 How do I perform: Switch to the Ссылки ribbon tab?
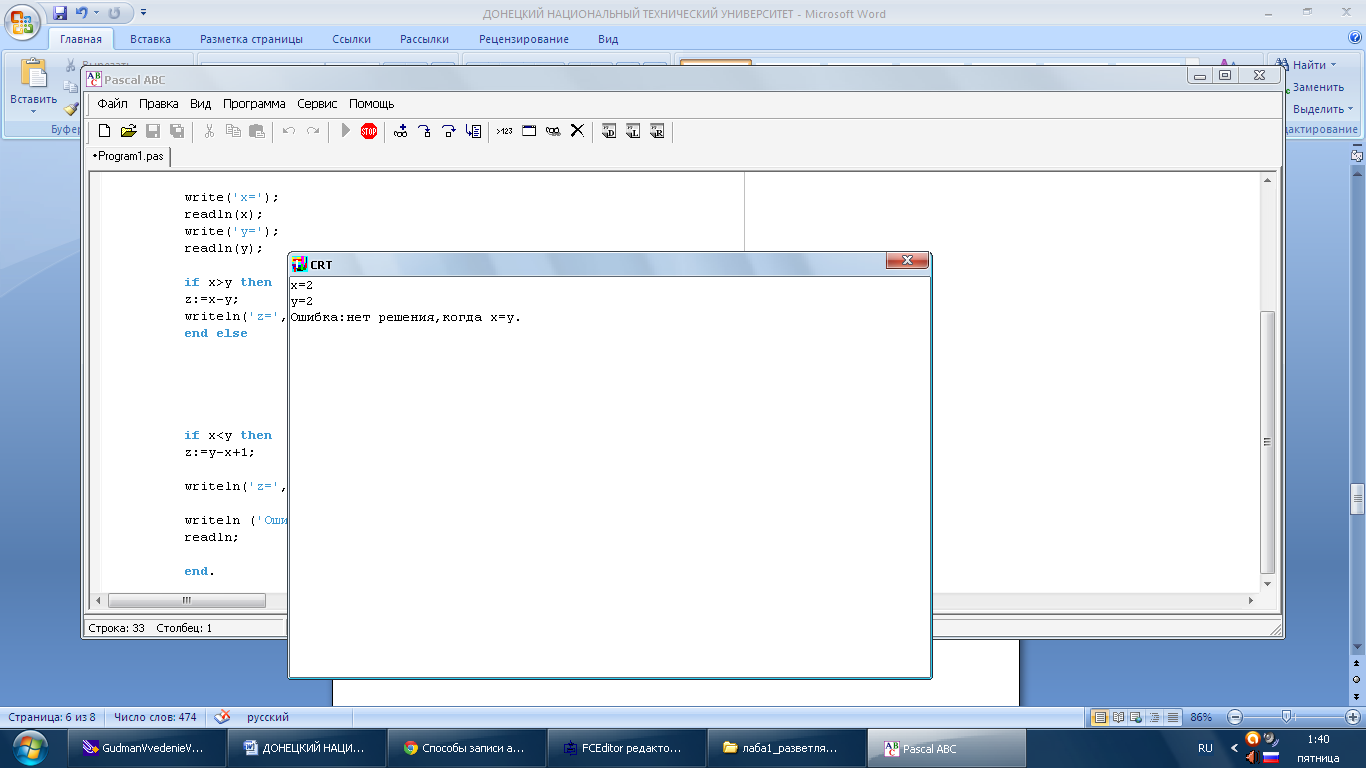[x=352, y=39]
